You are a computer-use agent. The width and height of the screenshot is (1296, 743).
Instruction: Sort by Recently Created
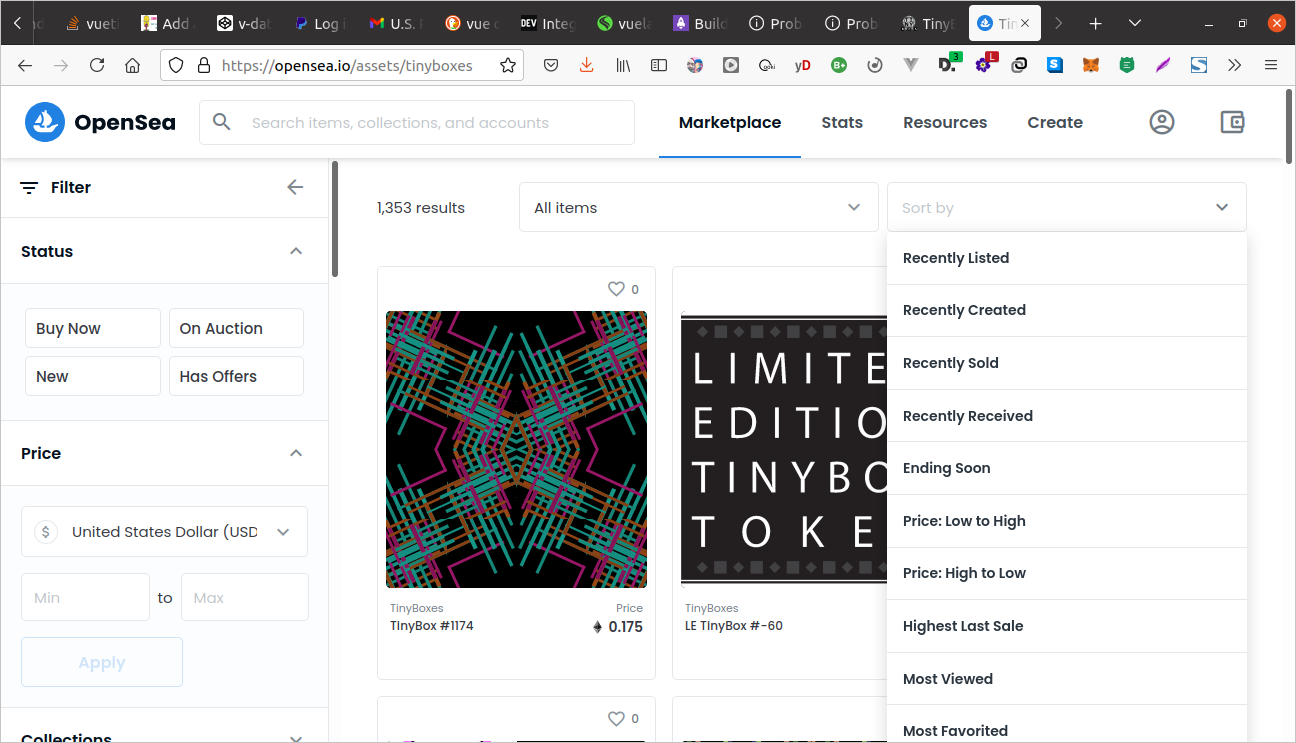(x=1066, y=310)
